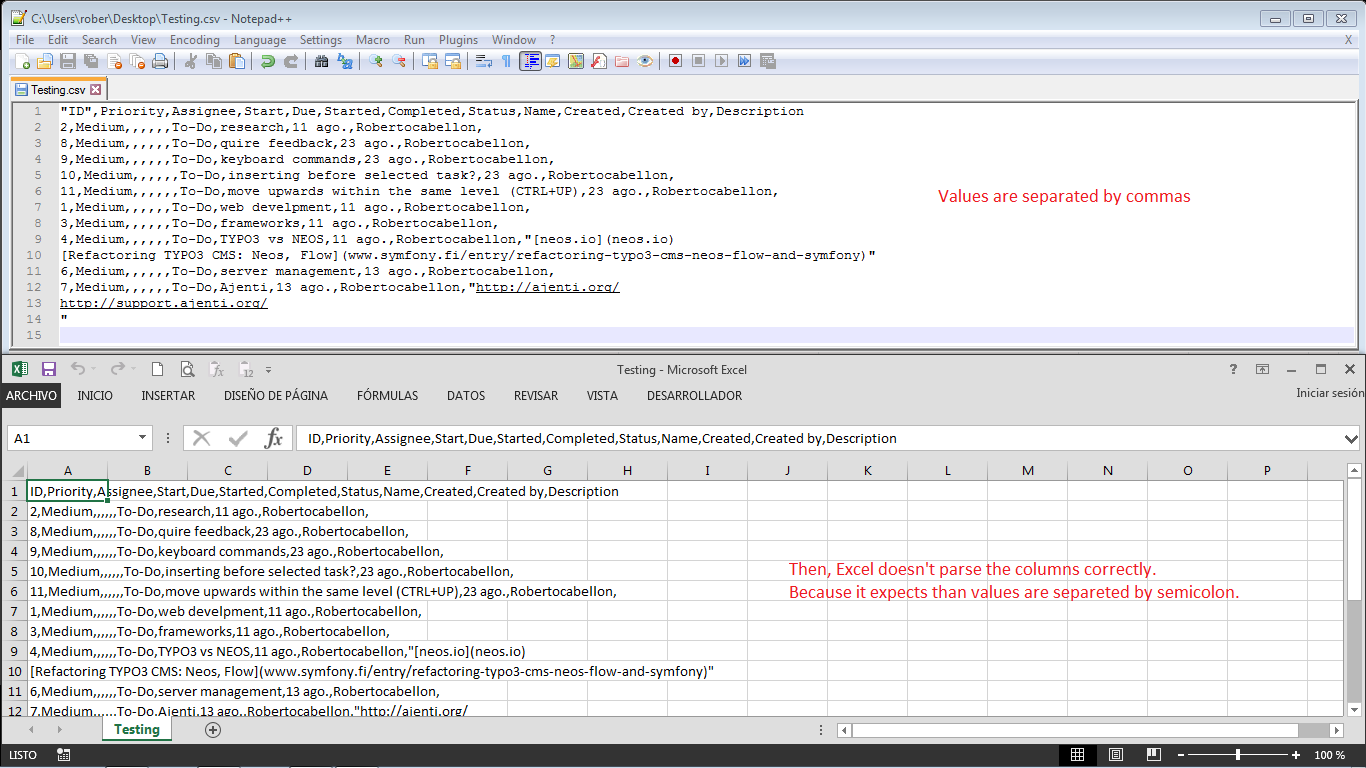The height and width of the screenshot is (768, 1366).
Task: Open Find with the binoculars icon
Action: [321, 61]
